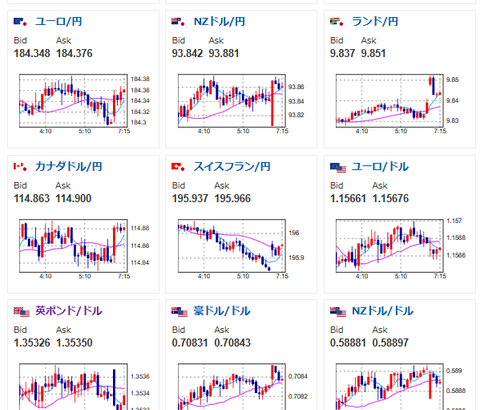Image resolution: width=480 pixels, height=410 pixels.
Task: Open the ランド/円 currency pair link
Action: [x=375, y=22]
